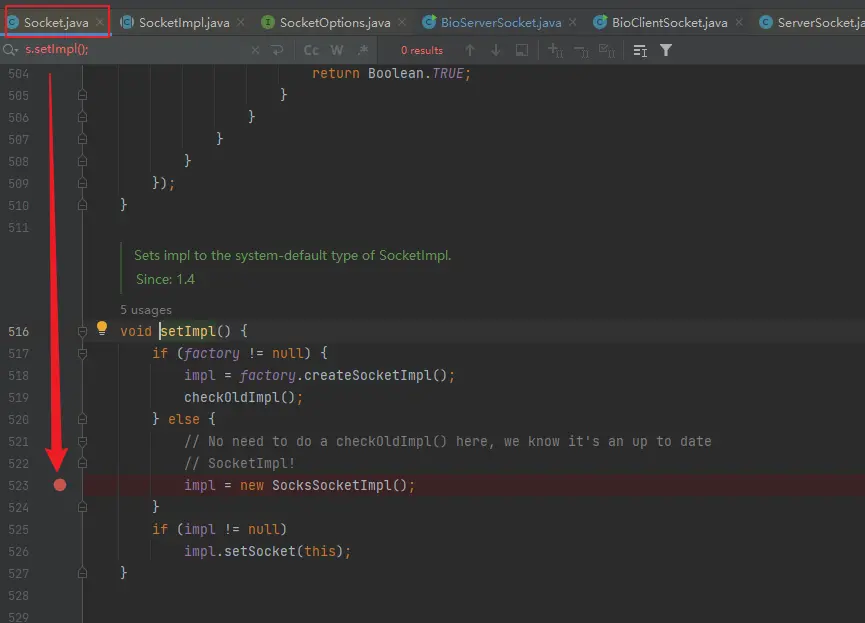Switch to BioServerSocket.java tab
The image size is (865, 623).
pyautogui.click(x=501, y=23)
